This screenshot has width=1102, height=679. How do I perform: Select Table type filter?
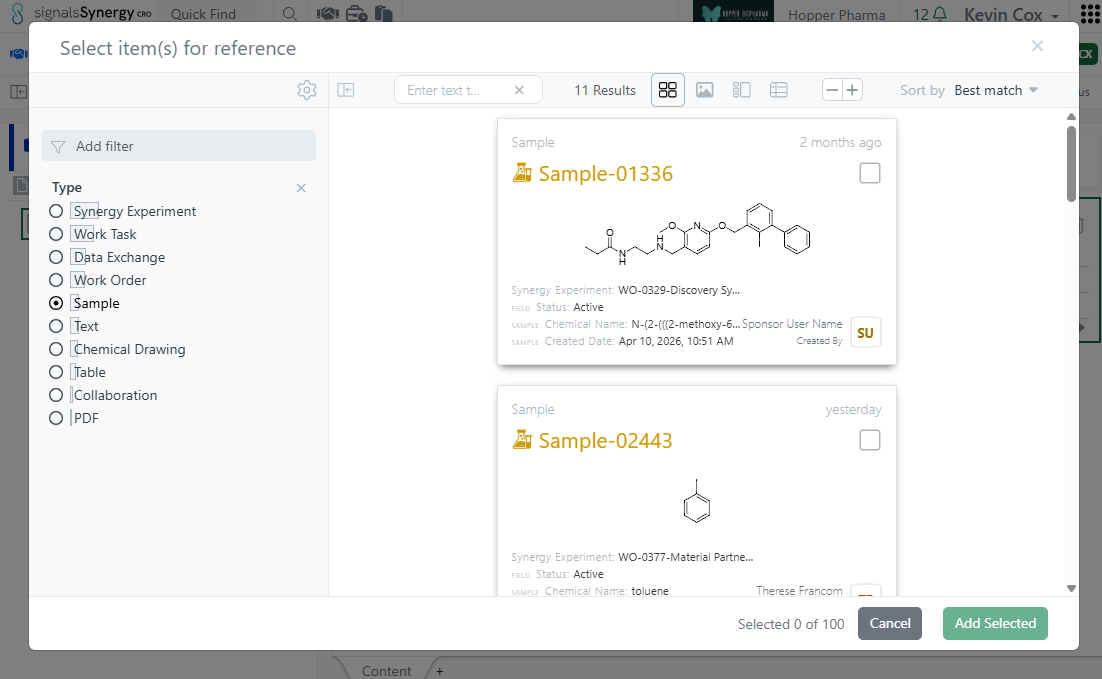click(x=56, y=372)
